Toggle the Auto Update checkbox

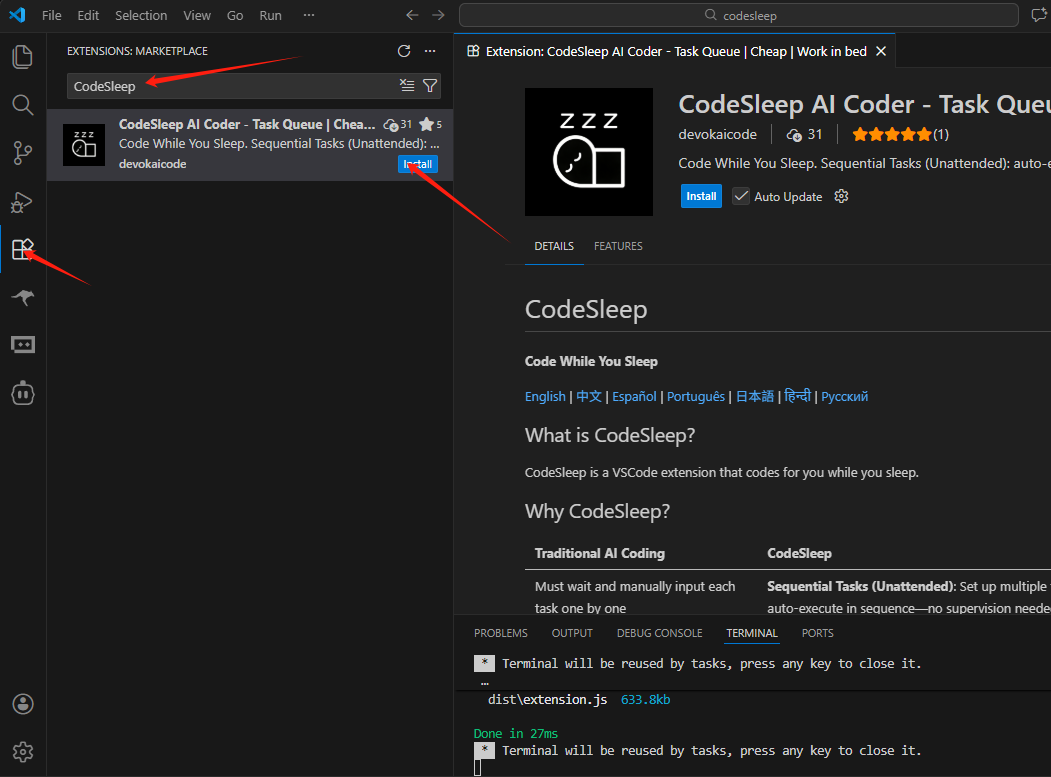click(741, 196)
